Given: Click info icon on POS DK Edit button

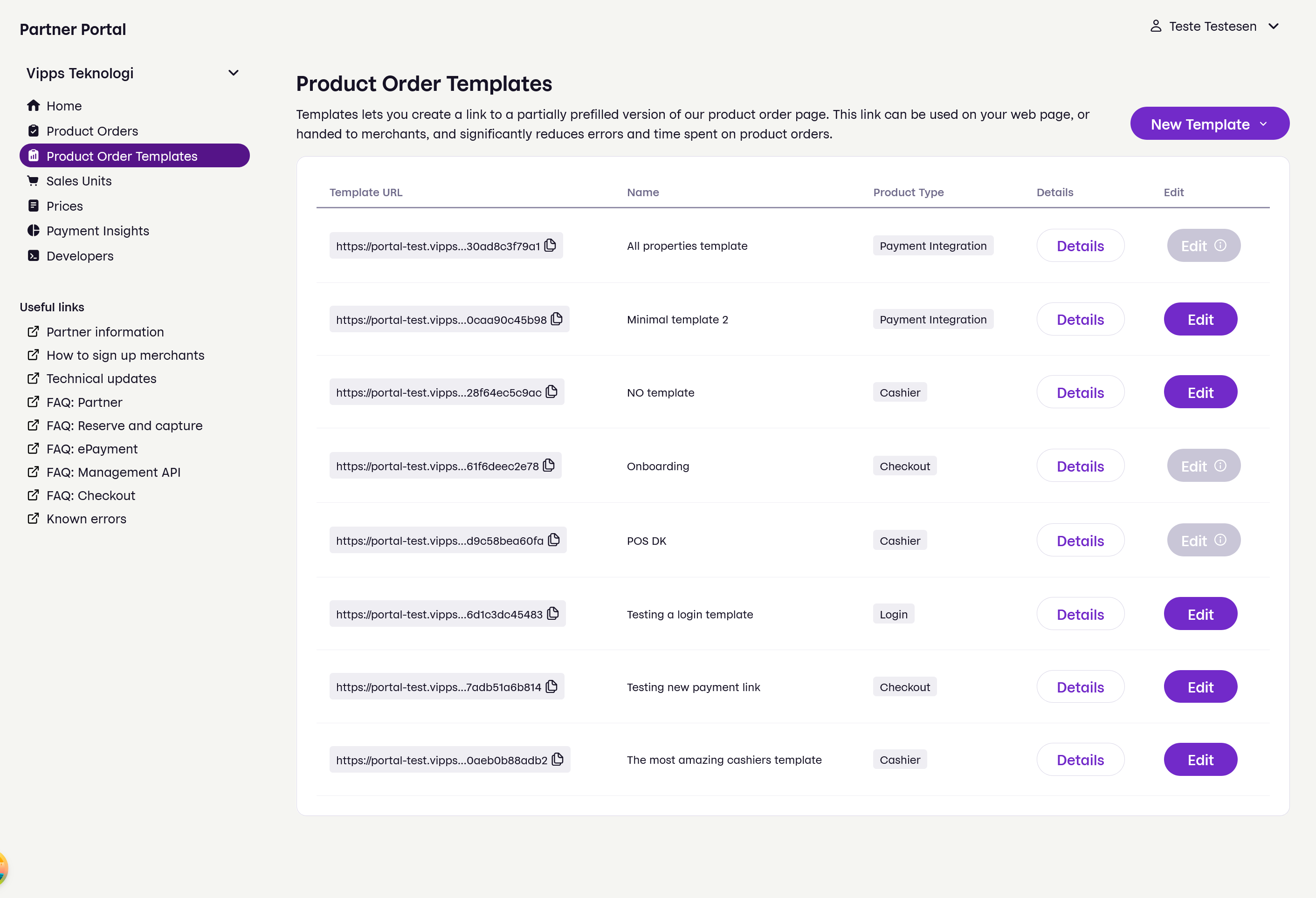Looking at the screenshot, I should click(1220, 540).
